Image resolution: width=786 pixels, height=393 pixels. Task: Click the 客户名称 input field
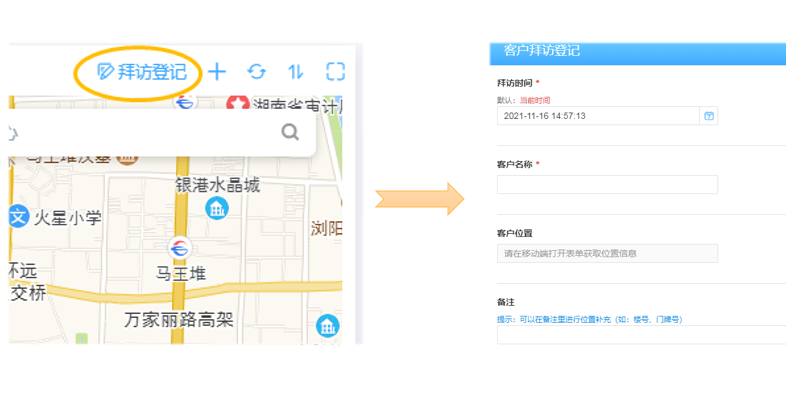[x=608, y=184]
